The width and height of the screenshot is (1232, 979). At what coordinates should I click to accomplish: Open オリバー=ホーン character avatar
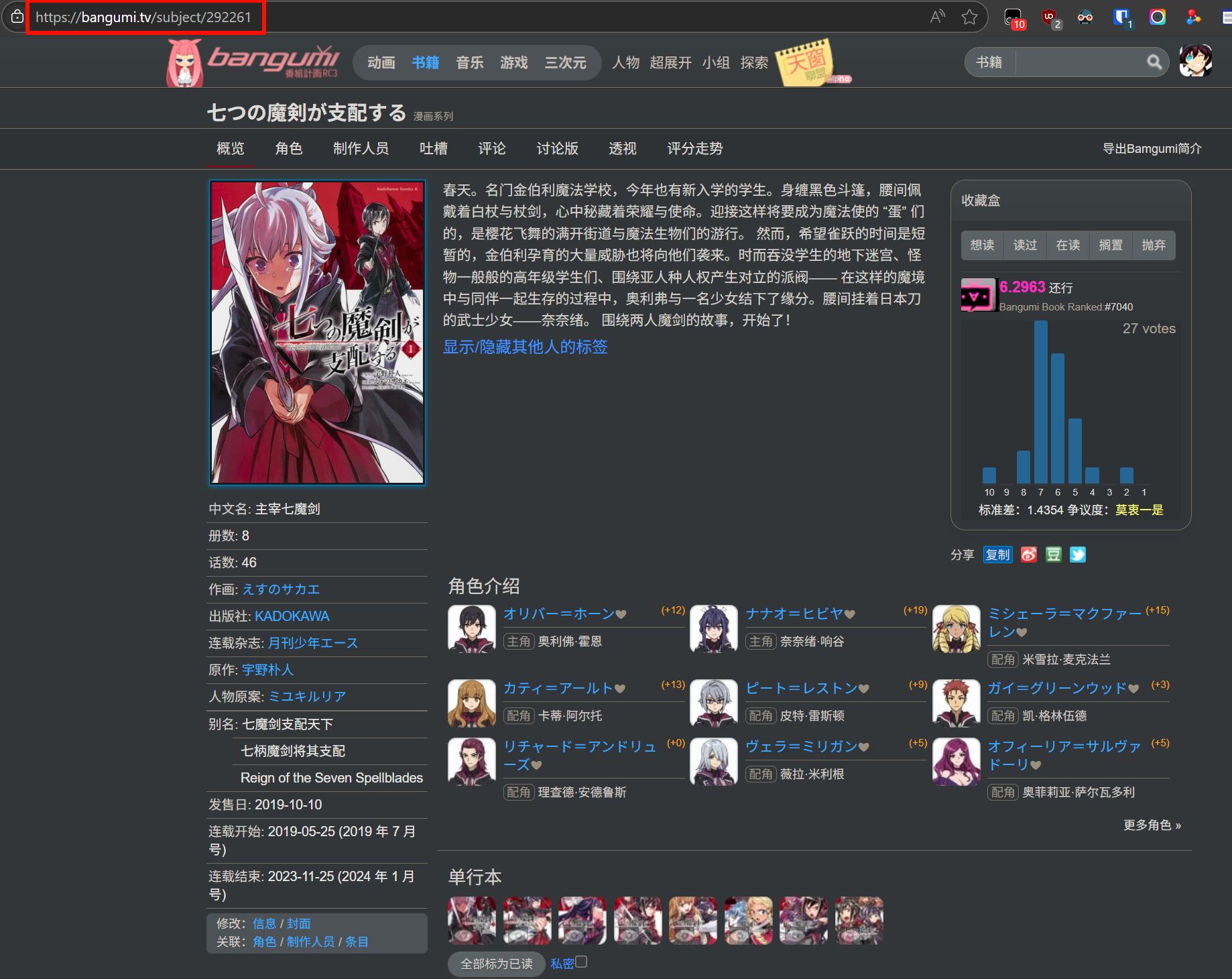[472, 629]
